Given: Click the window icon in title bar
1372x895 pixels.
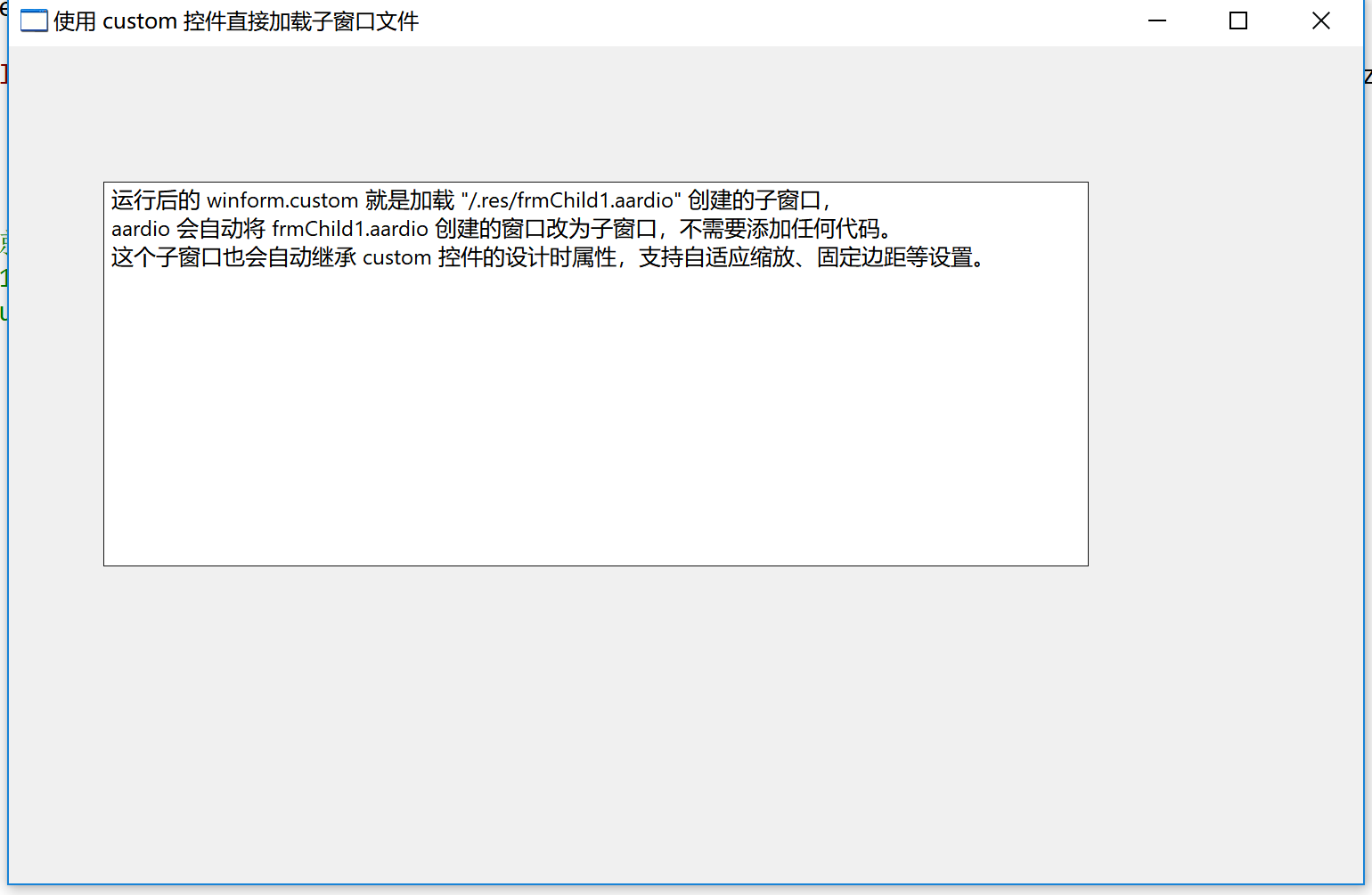Looking at the screenshot, I should coord(34,20).
